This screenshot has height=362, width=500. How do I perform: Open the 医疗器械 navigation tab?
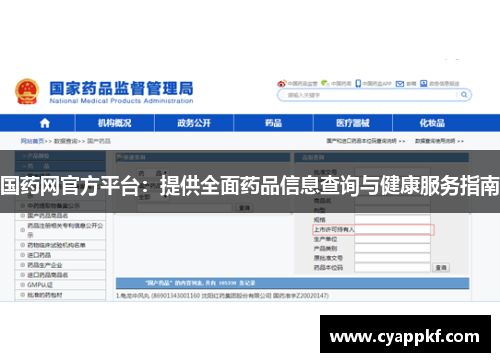click(353, 123)
